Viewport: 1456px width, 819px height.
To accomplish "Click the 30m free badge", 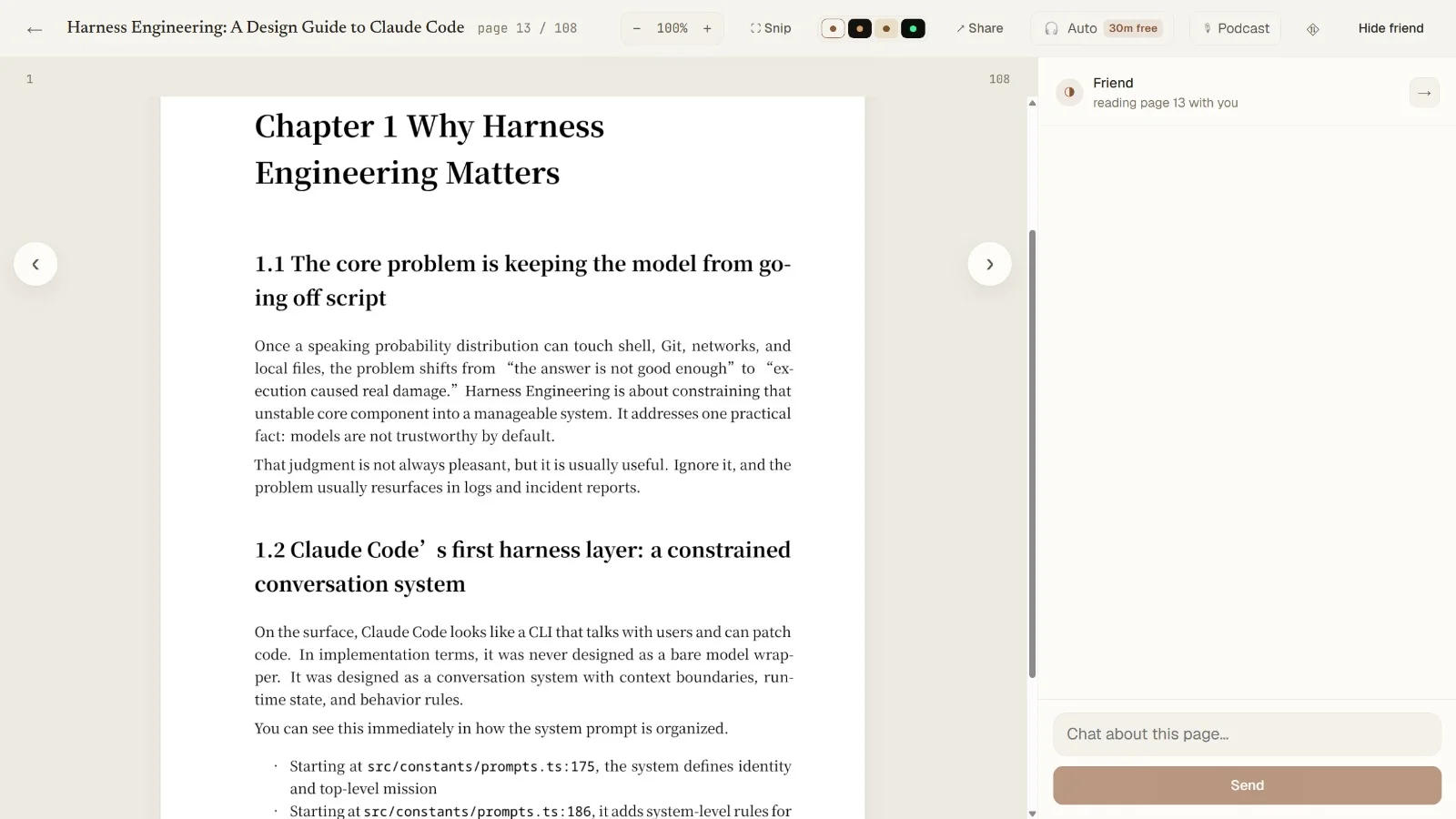I will click(1133, 28).
